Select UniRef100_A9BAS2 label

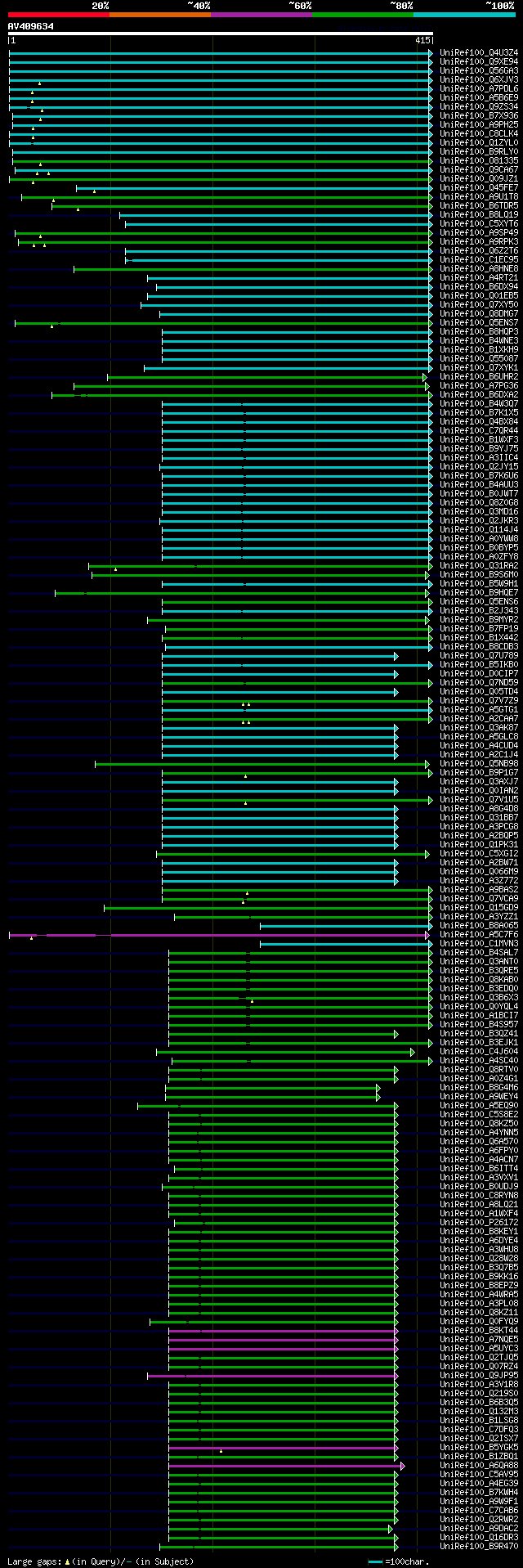479,890
